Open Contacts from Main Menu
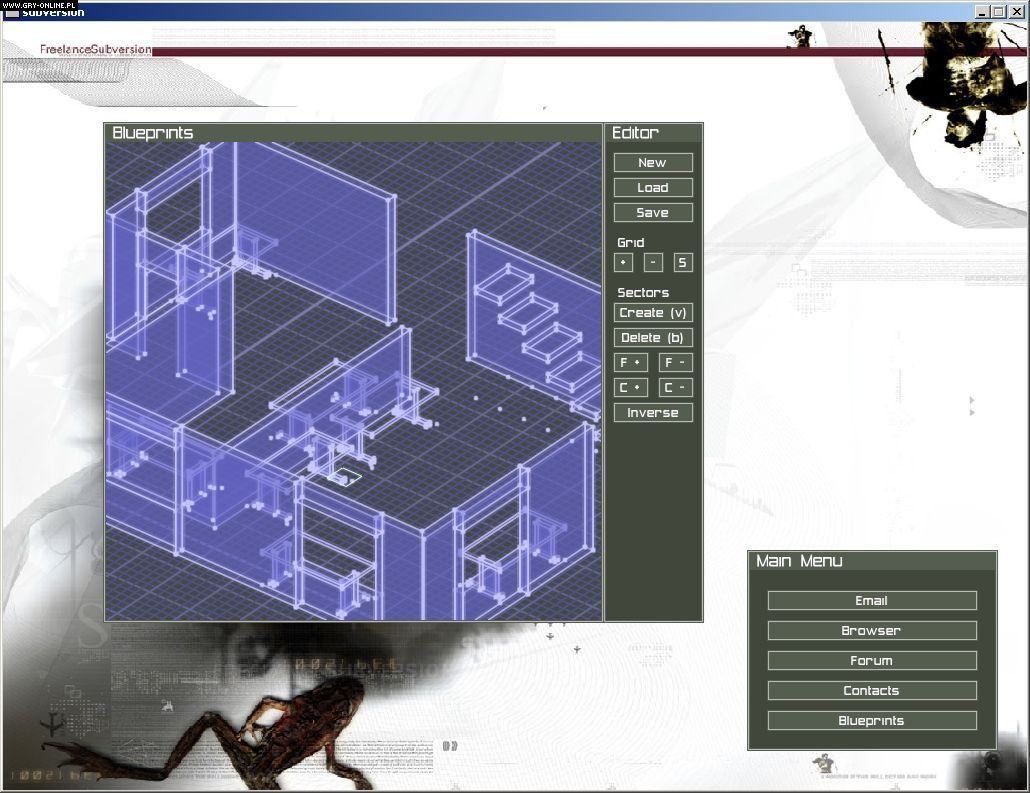This screenshot has width=1030, height=793. tap(872, 691)
